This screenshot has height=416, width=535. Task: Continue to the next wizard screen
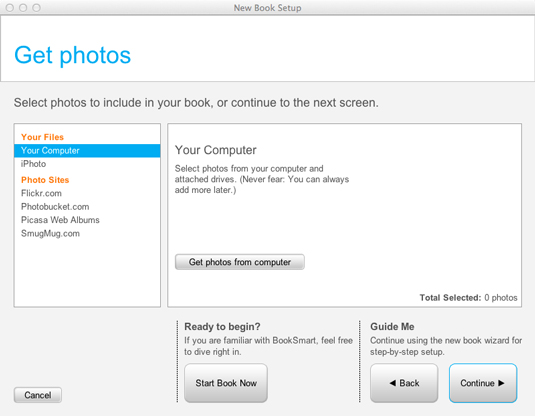[483, 383]
